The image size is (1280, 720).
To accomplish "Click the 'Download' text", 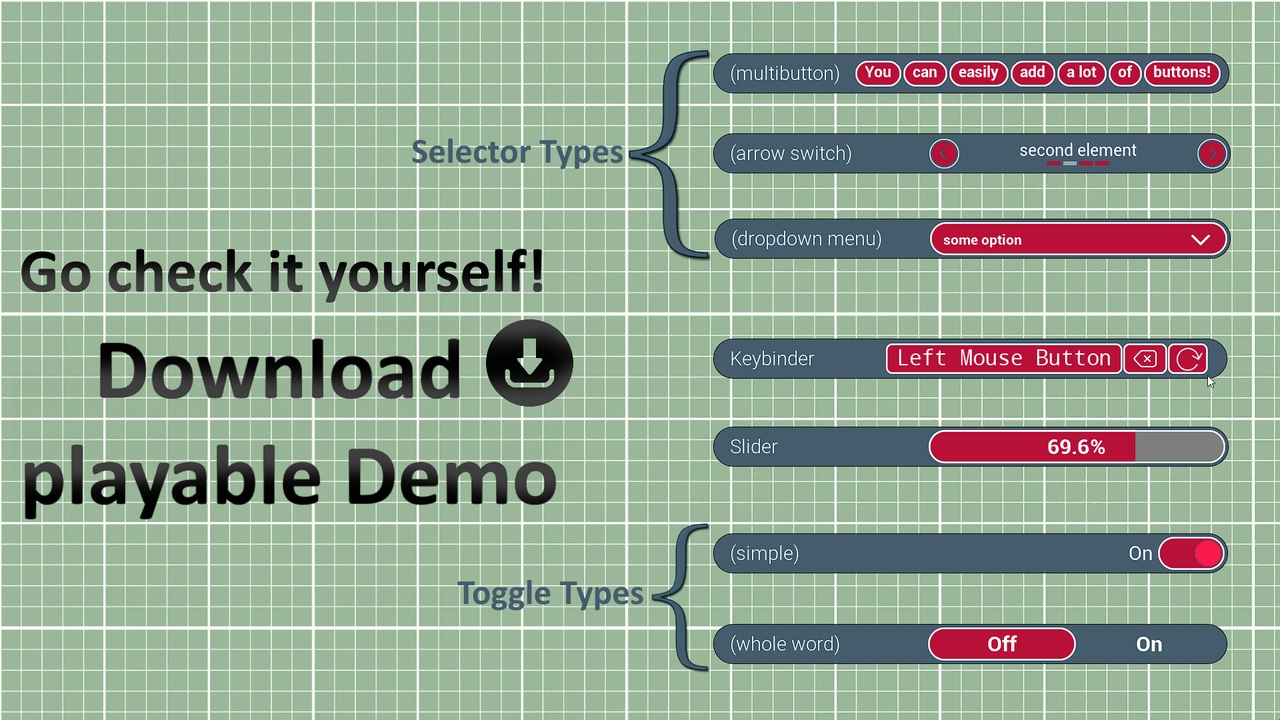I will [x=279, y=369].
